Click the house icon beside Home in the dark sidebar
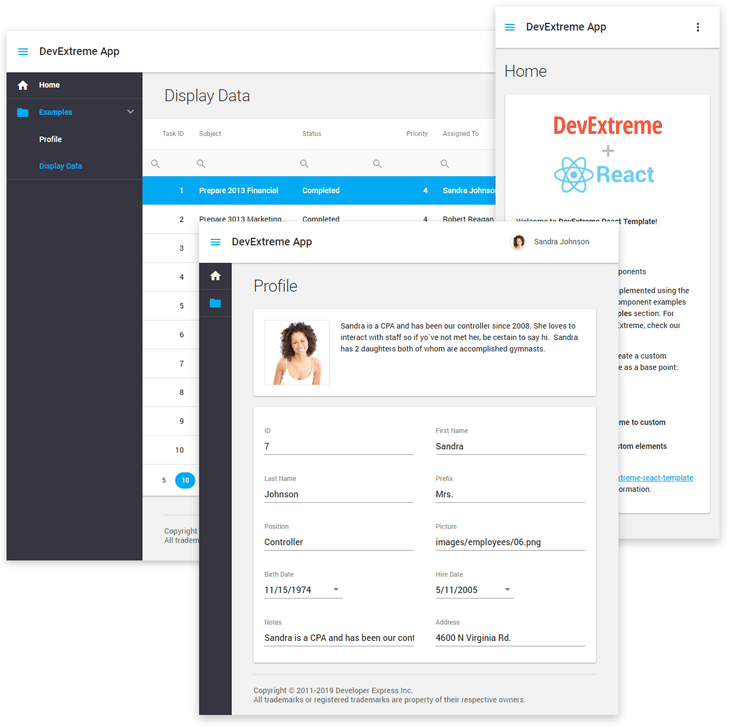The height and width of the screenshot is (728, 730). [23, 85]
